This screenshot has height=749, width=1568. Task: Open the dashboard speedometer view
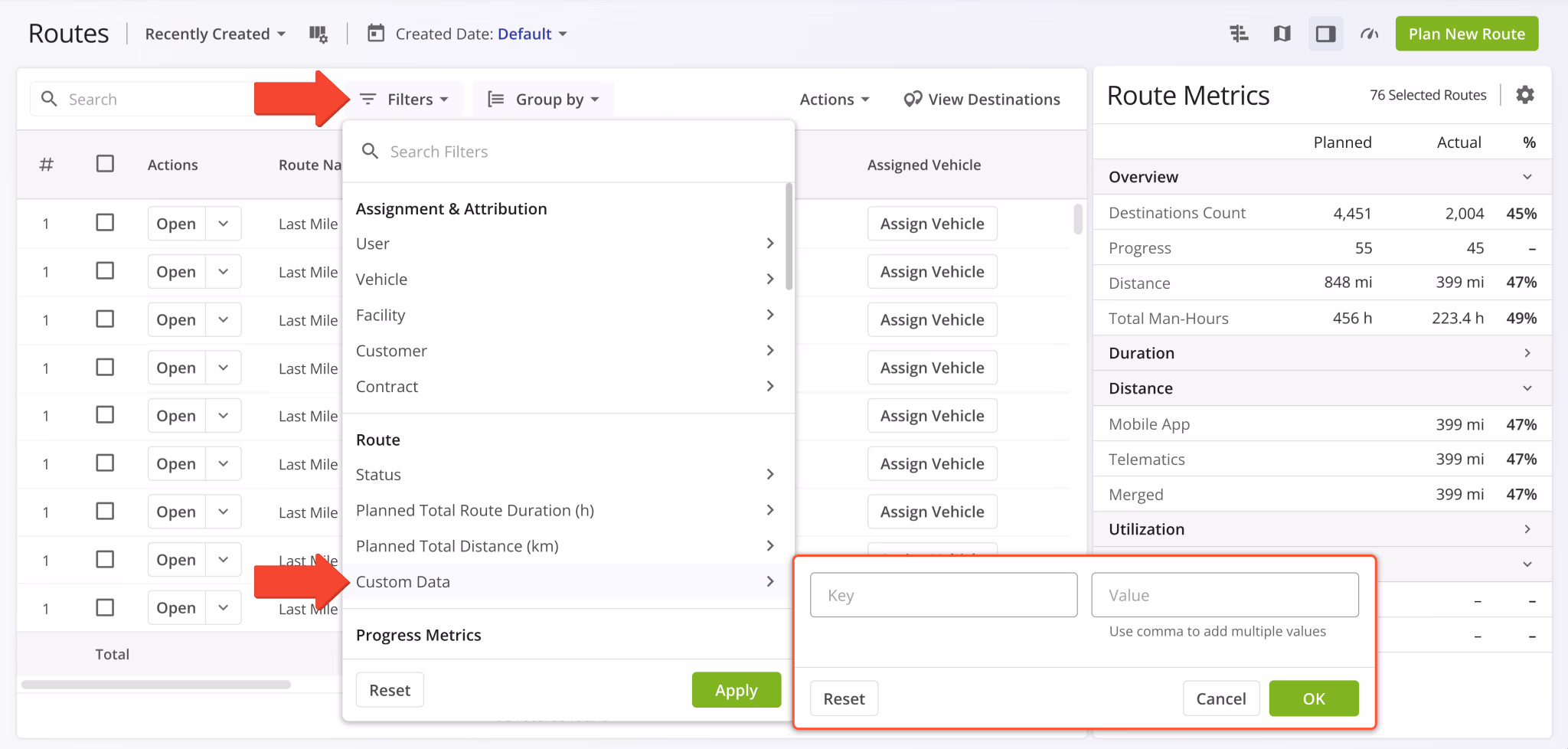pyautogui.click(x=1369, y=33)
